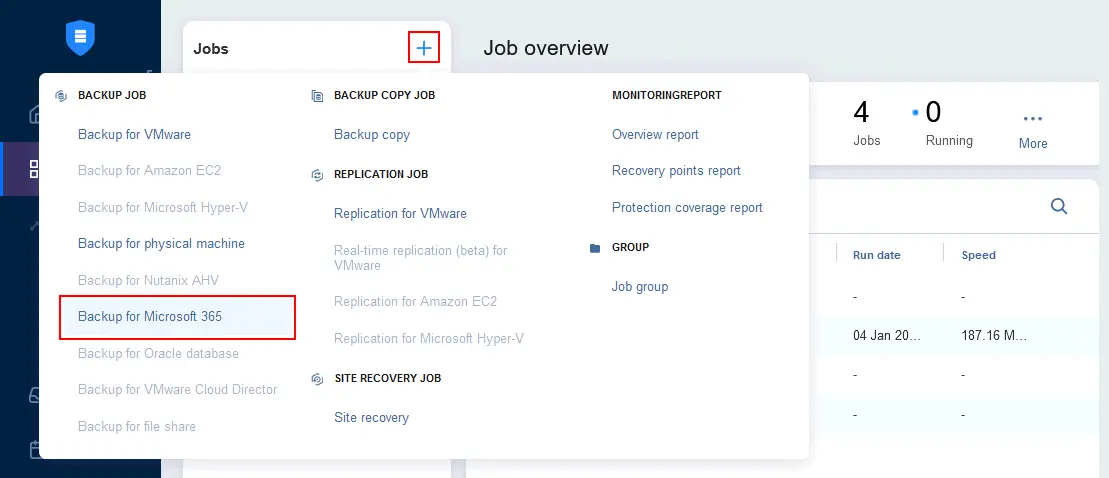
Task: Click the Job overview heading
Action: [545, 48]
